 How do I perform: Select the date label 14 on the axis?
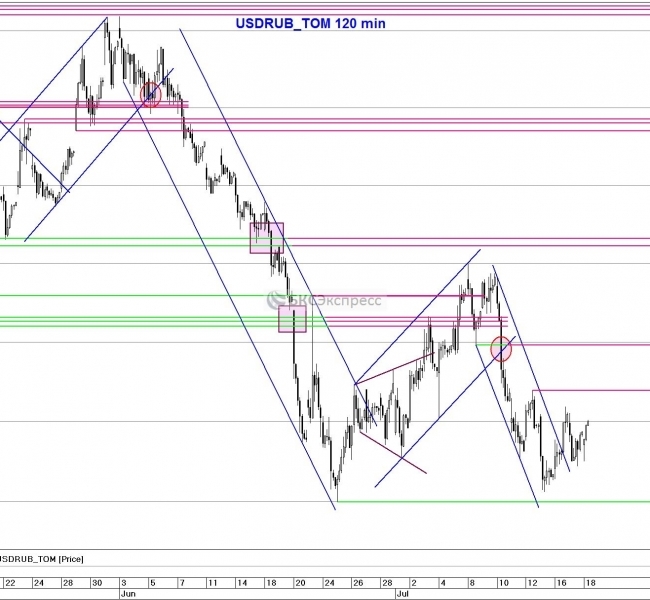click(242, 583)
